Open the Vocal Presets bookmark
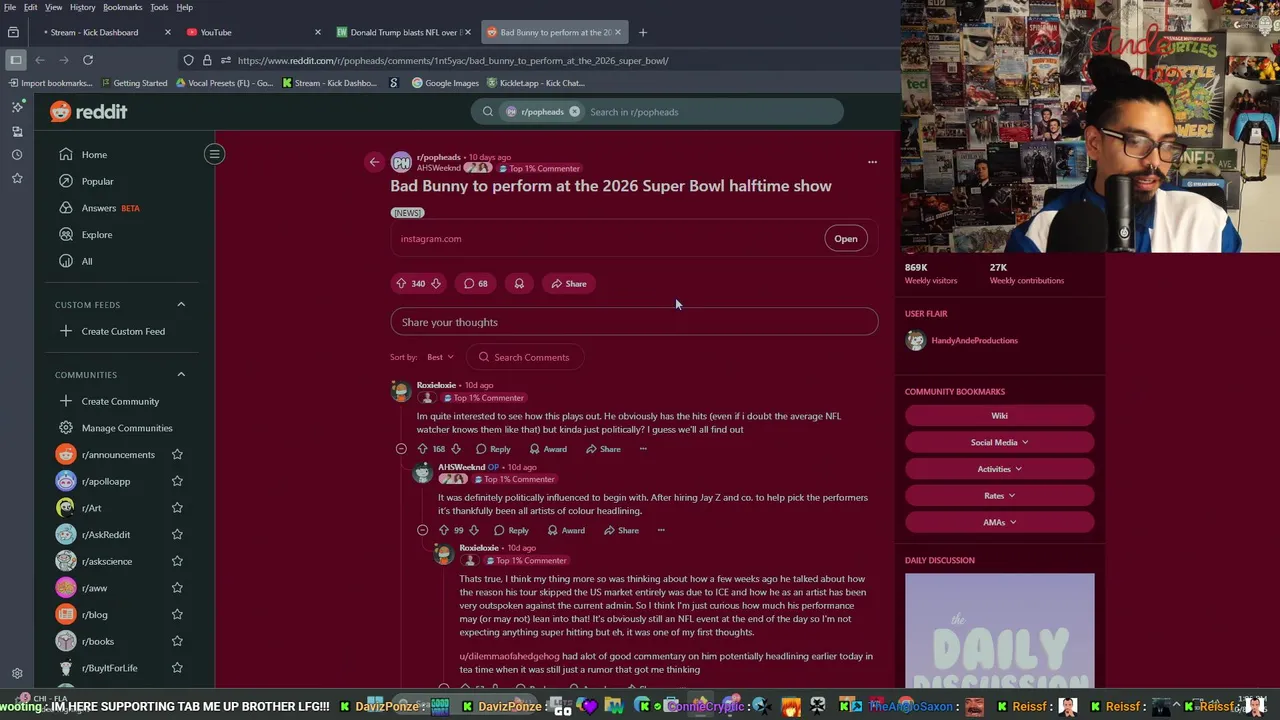 click(x=224, y=83)
